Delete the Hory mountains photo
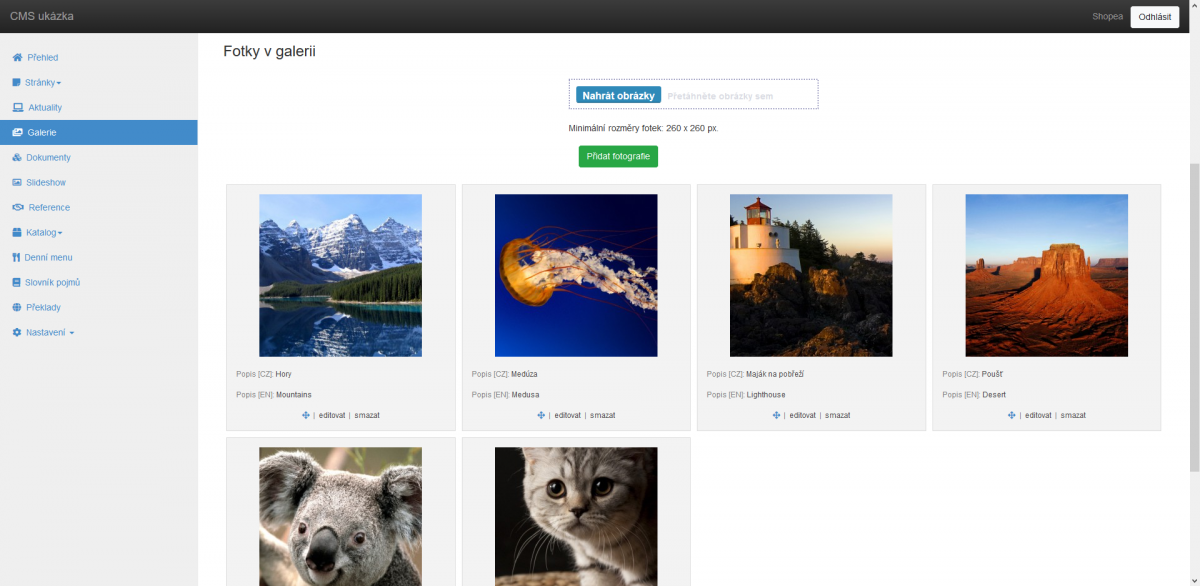 (x=367, y=415)
